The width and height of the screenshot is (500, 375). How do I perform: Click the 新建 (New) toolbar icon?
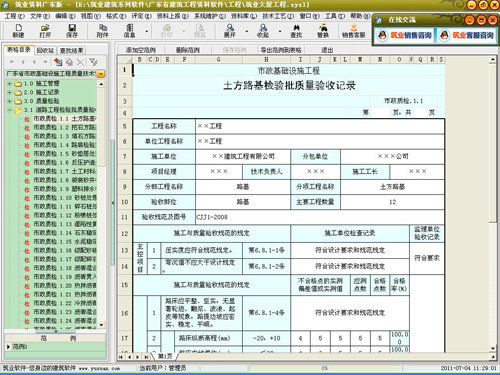pos(18,31)
